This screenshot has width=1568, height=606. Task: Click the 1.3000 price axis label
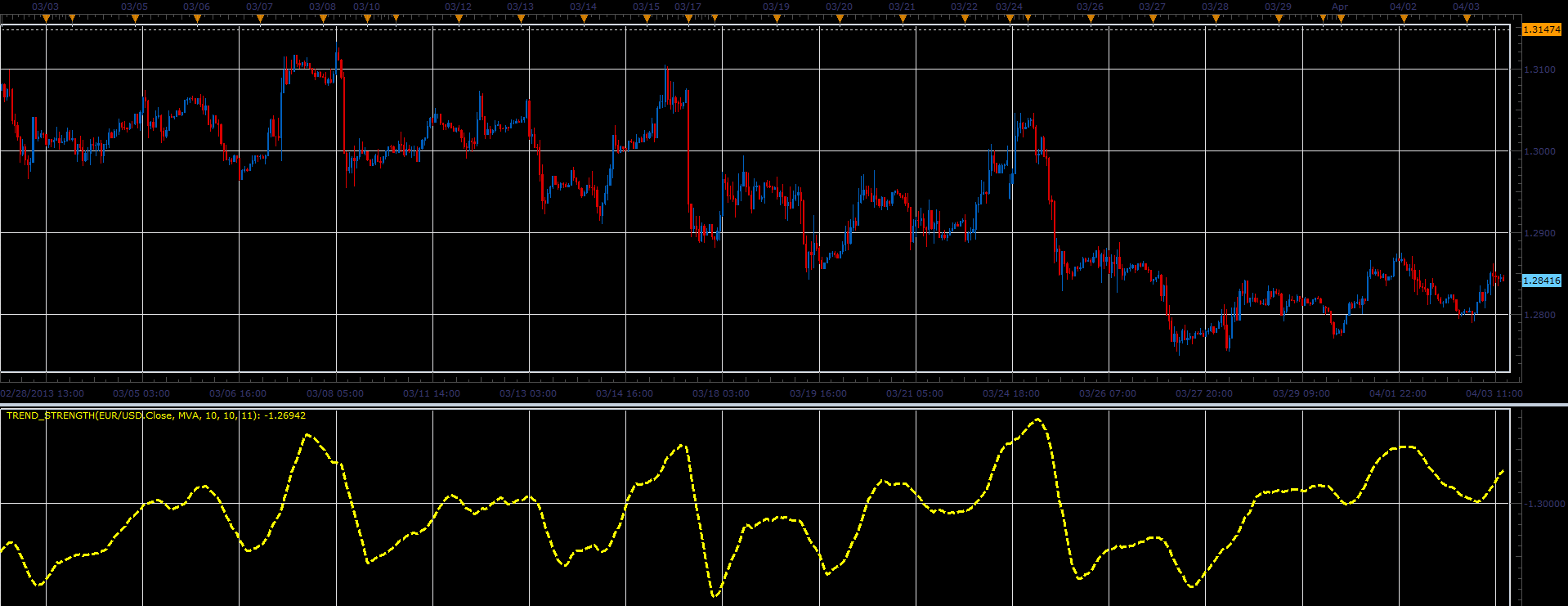tap(1539, 152)
